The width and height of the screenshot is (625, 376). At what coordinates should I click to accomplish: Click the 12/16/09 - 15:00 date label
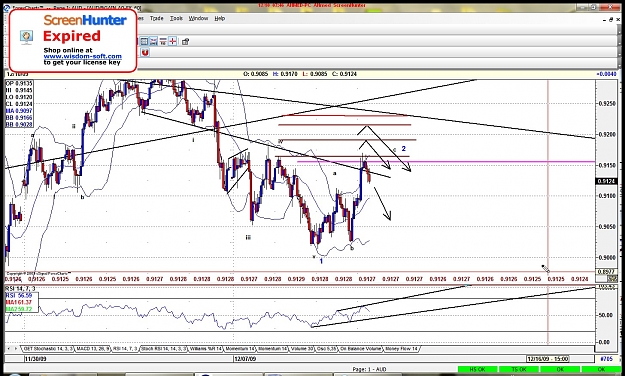tap(548, 359)
